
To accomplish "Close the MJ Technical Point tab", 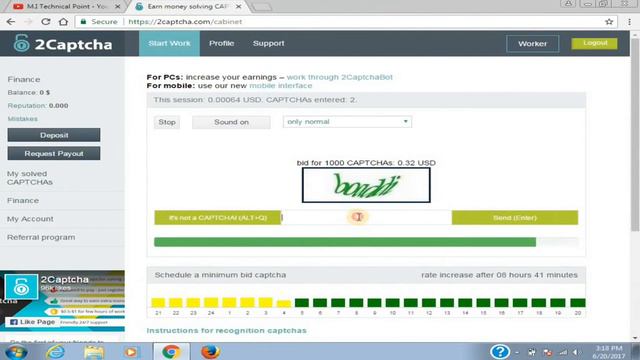I will 117,7.
